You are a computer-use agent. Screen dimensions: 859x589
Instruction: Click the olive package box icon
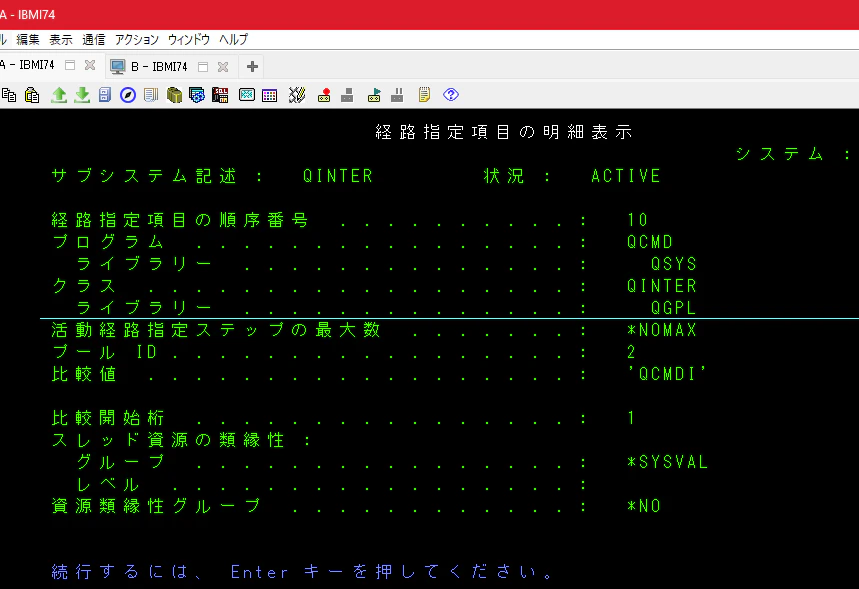coord(174,95)
